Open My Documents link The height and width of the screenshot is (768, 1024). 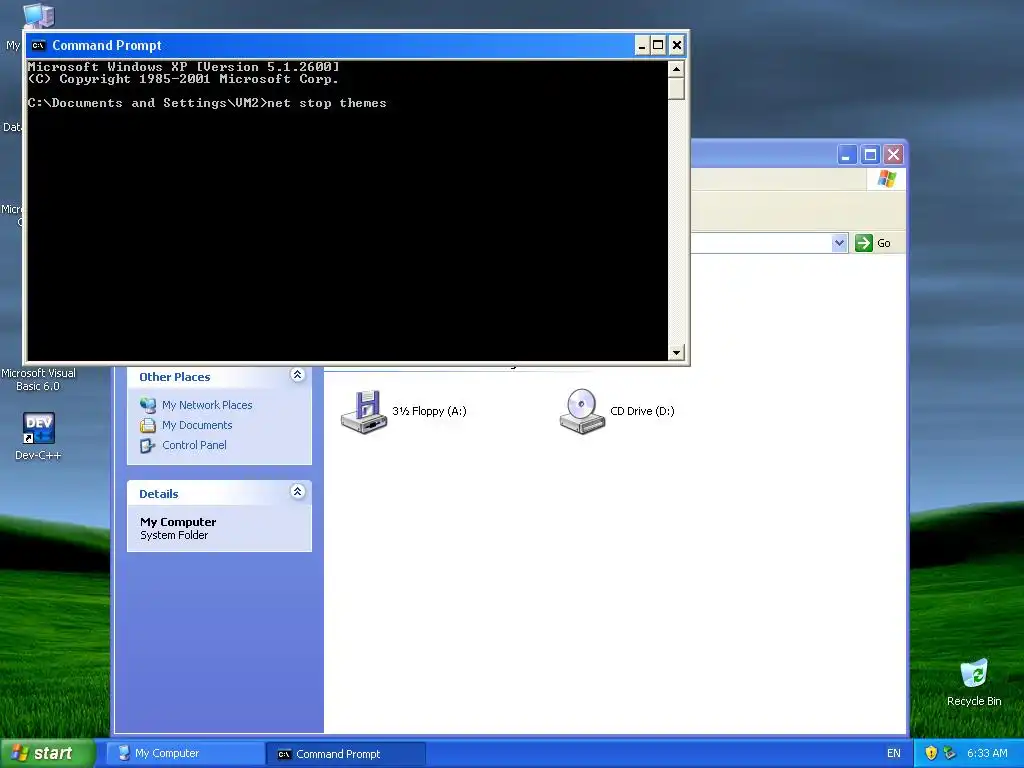point(197,425)
